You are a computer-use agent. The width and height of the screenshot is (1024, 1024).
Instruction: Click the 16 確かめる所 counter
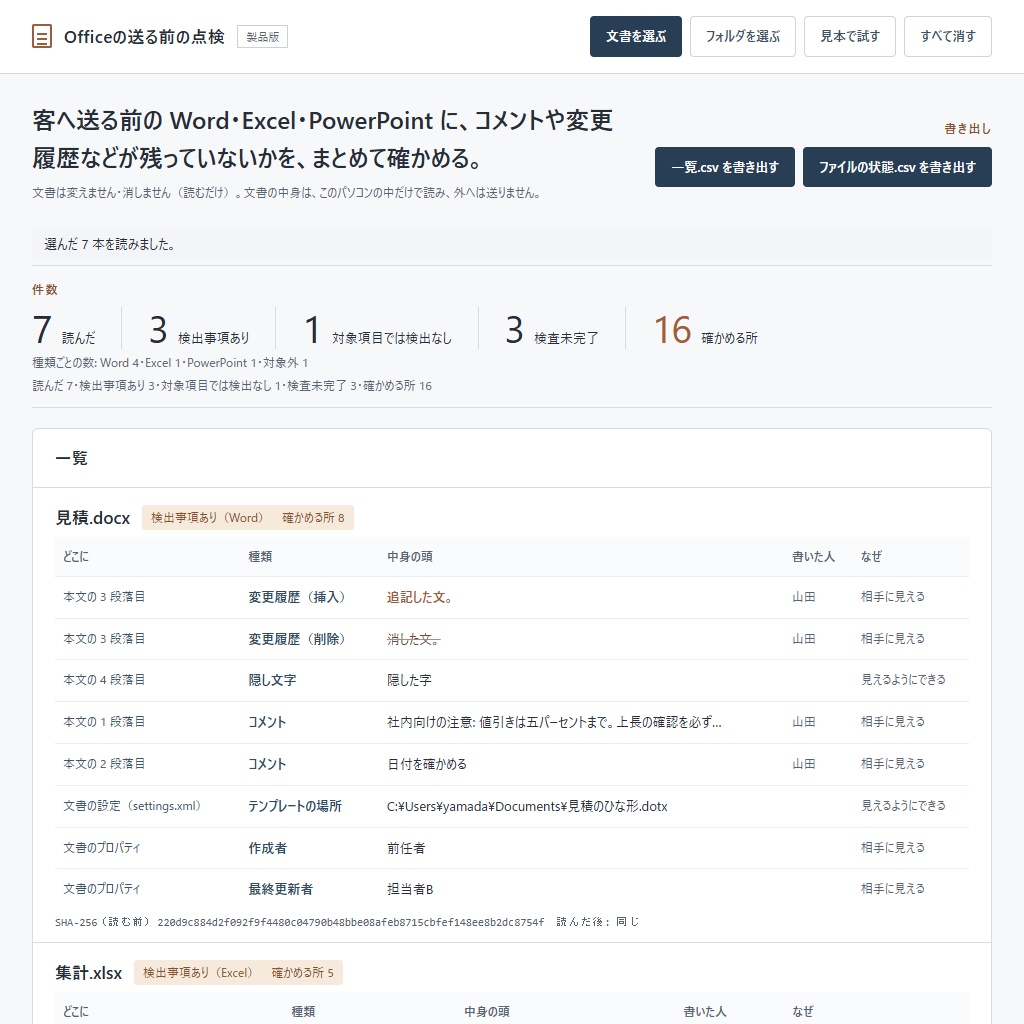(706, 330)
